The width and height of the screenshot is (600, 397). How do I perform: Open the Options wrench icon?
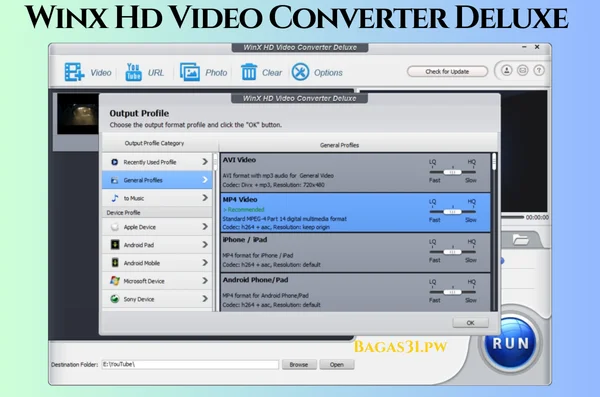pyautogui.click(x=300, y=72)
